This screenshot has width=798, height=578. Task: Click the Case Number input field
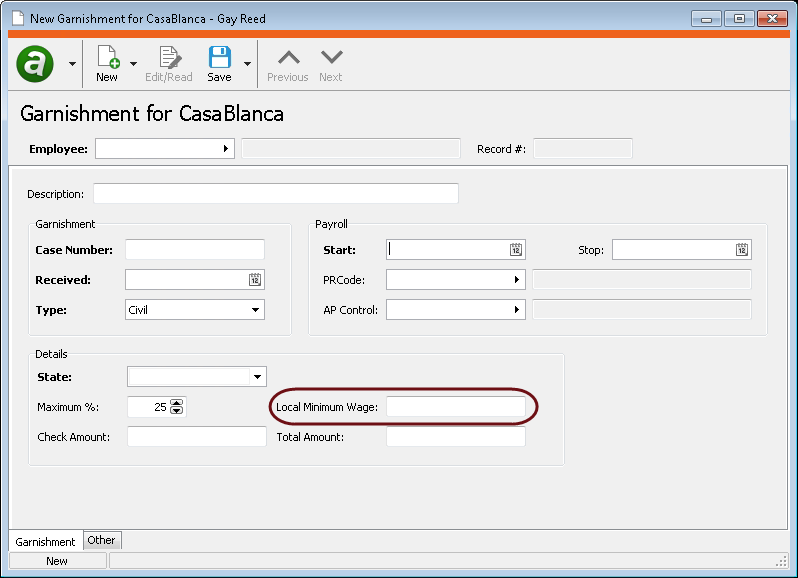(195, 250)
